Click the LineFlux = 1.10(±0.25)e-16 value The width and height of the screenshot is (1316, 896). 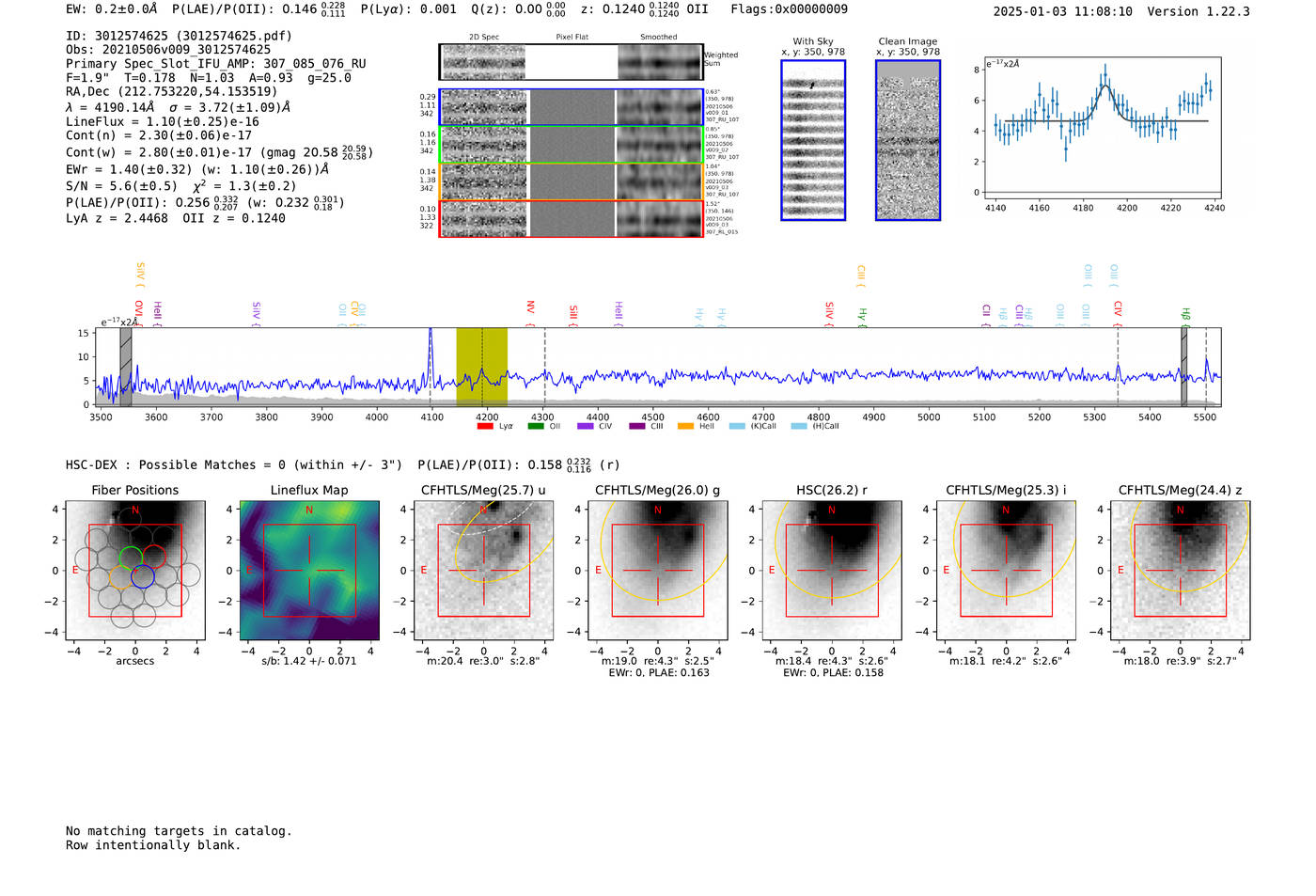click(x=163, y=122)
